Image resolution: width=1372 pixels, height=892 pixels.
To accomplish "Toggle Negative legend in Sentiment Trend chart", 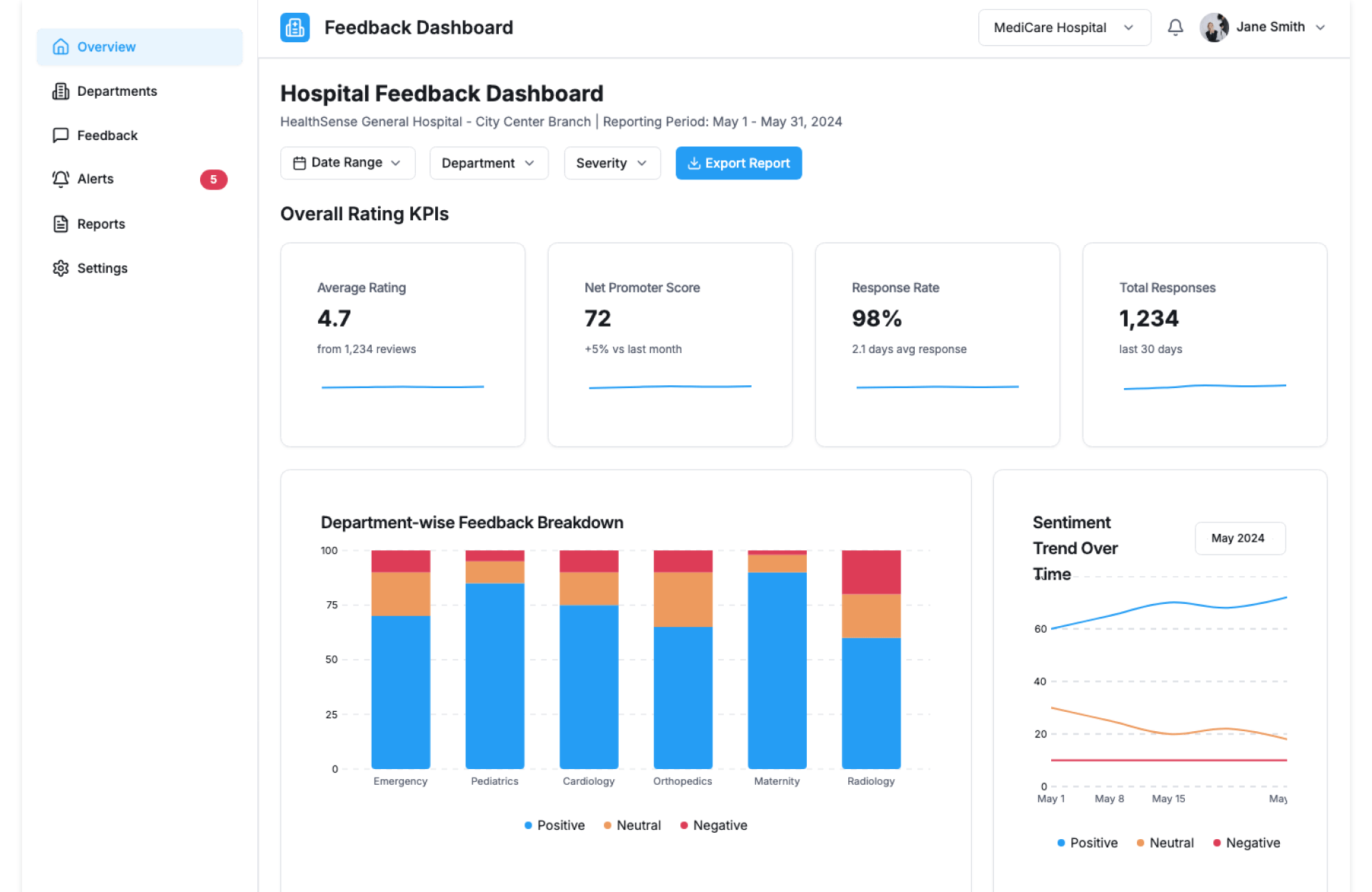I will pyautogui.click(x=1246, y=843).
